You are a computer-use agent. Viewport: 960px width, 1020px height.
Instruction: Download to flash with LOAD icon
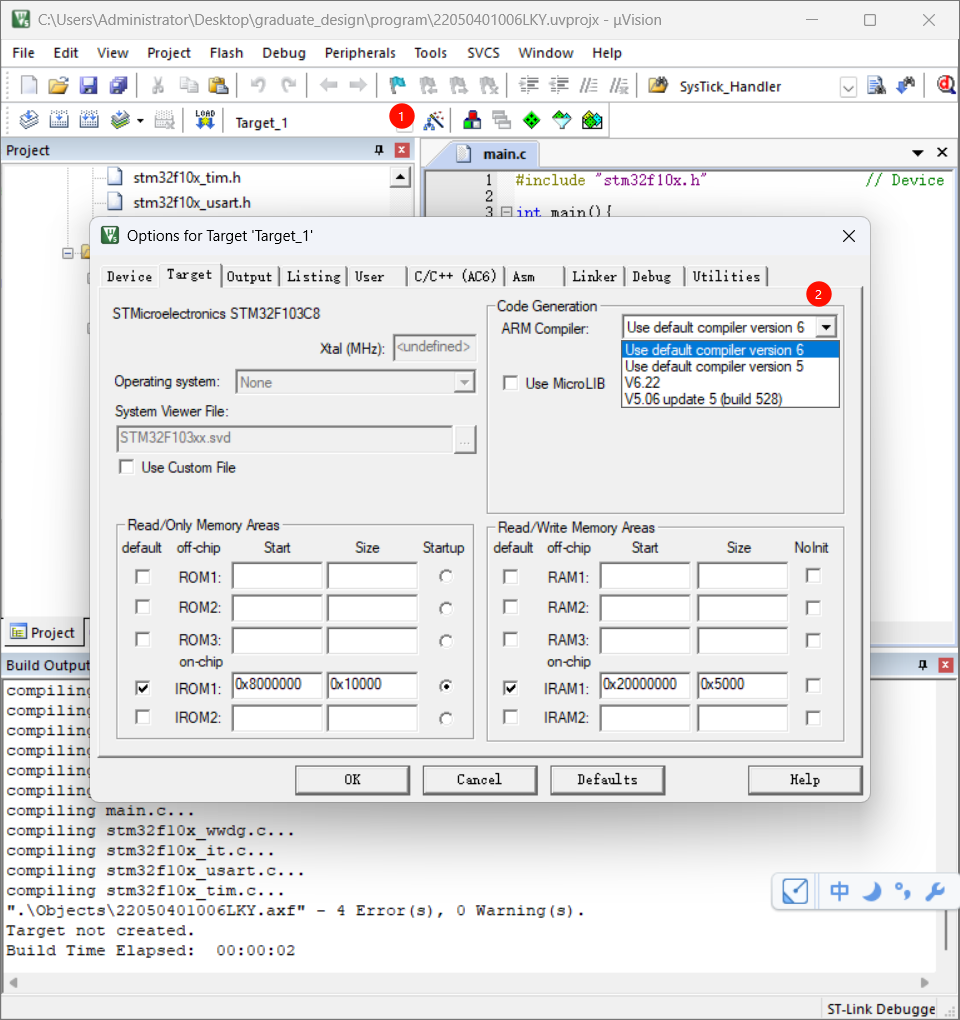(205, 120)
